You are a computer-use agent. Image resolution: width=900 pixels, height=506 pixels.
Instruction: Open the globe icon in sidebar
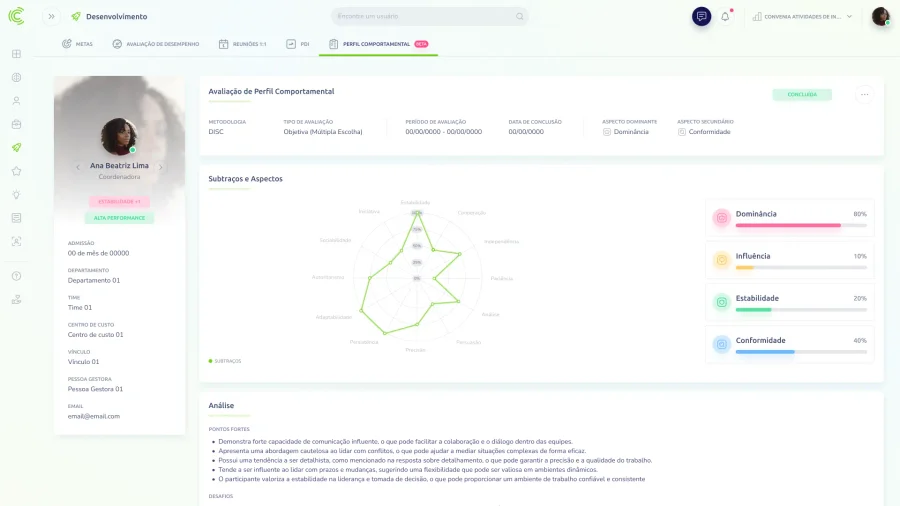17,77
